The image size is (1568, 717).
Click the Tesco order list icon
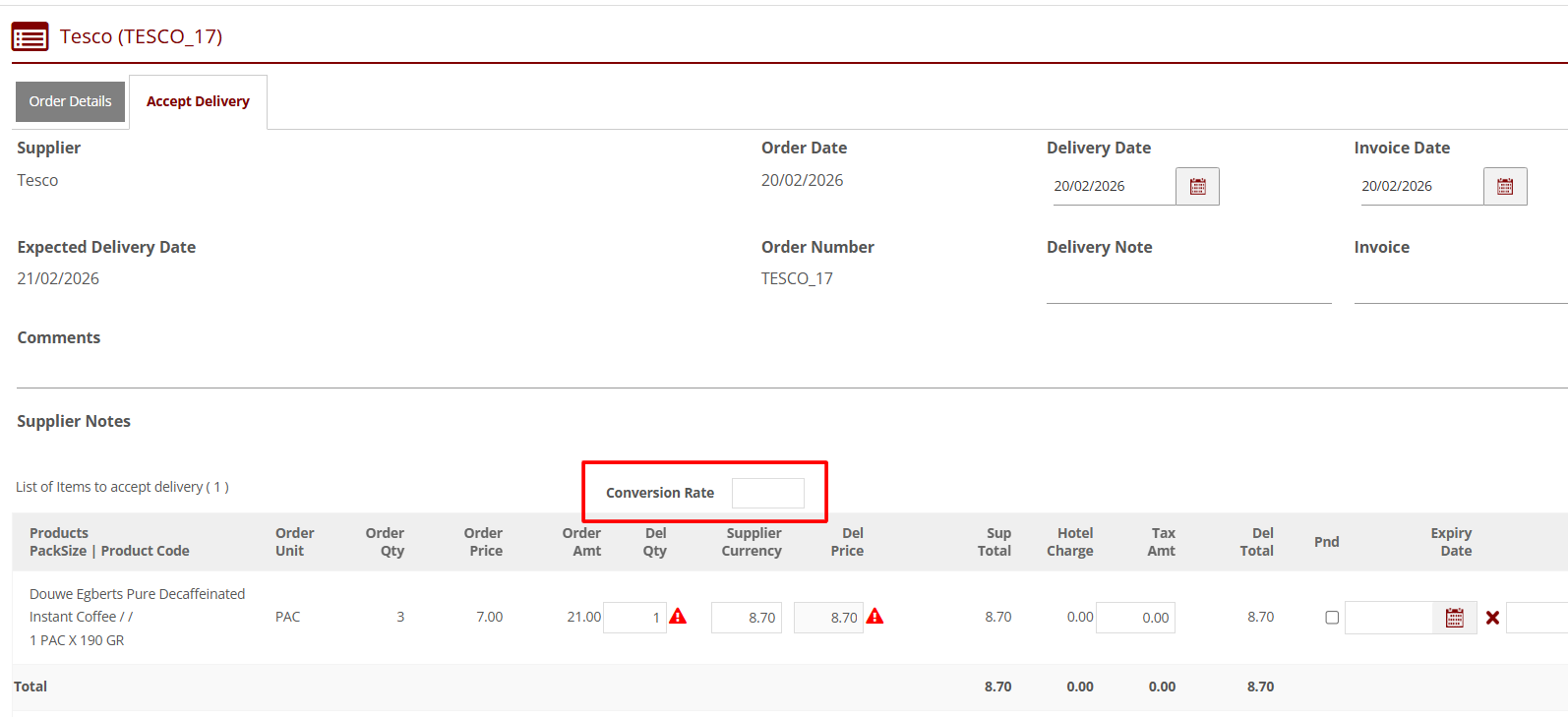tap(30, 37)
